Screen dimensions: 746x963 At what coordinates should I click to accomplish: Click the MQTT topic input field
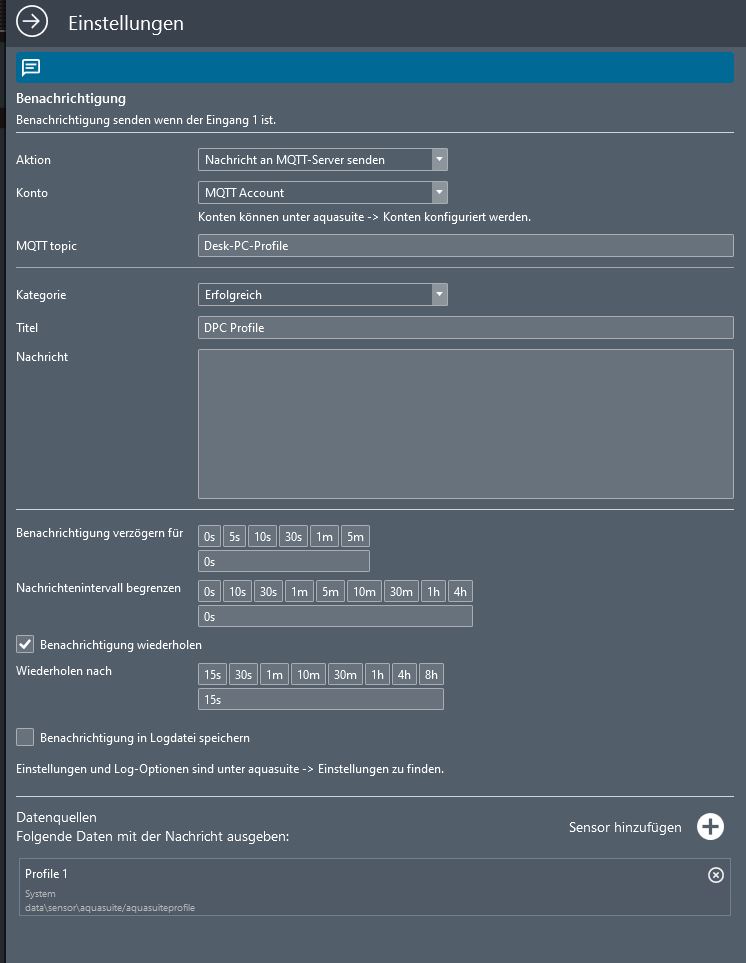(x=465, y=246)
